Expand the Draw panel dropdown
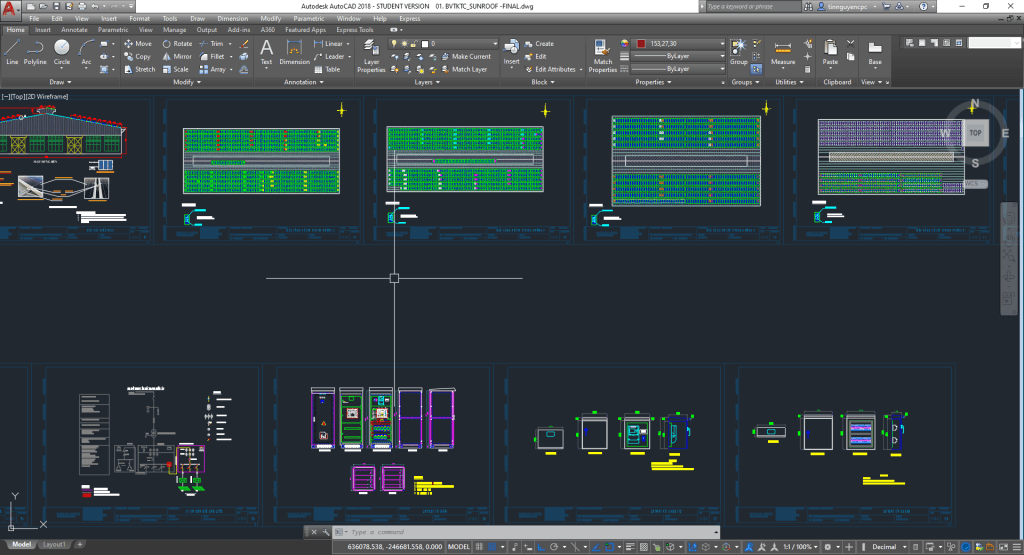Viewport: 1024px width, 555px height. (60, 82)
